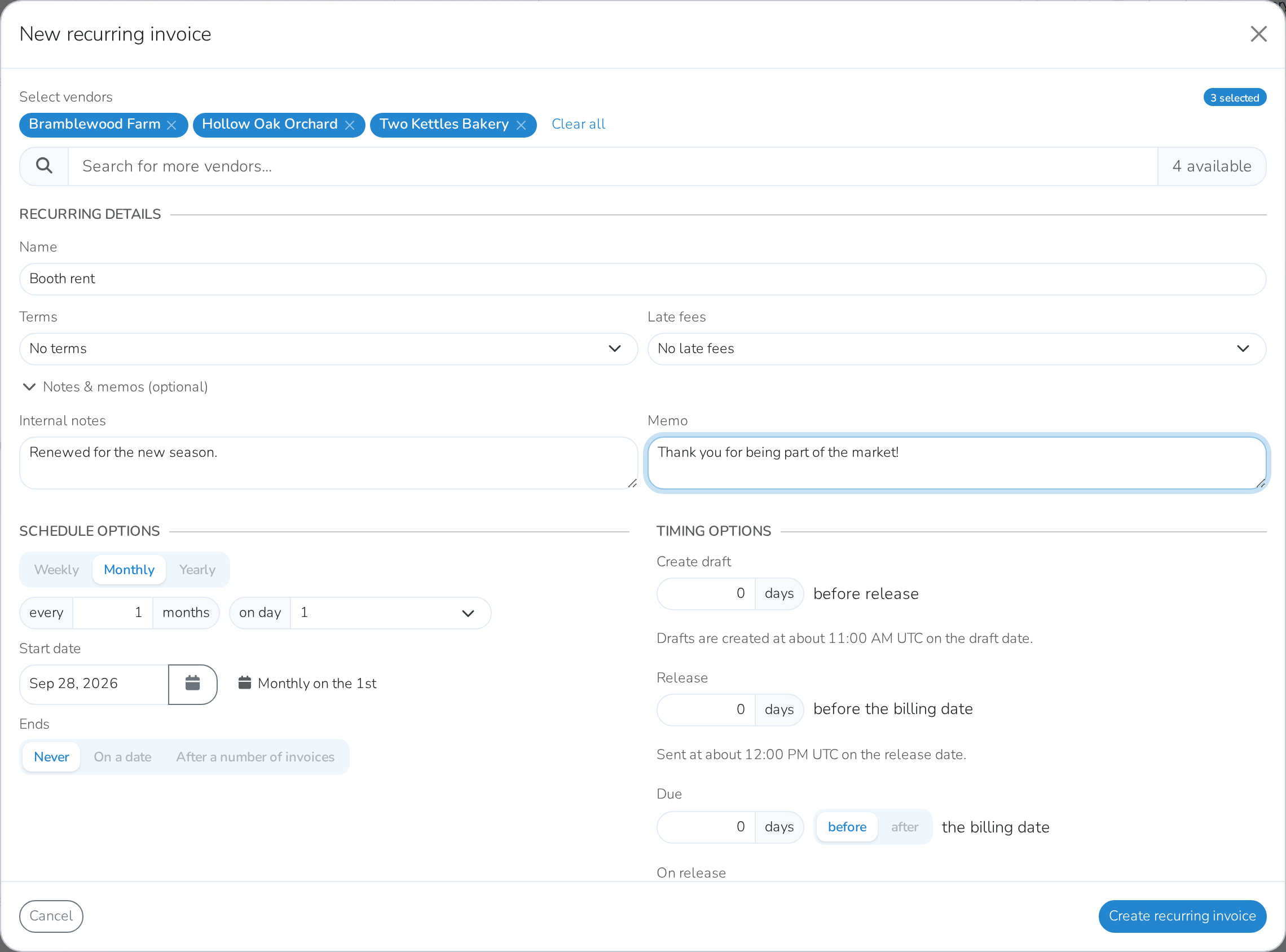This screenshot has width=1286, height=952.
Task: Edit Release days before billing field
Action: pos(706,709)
